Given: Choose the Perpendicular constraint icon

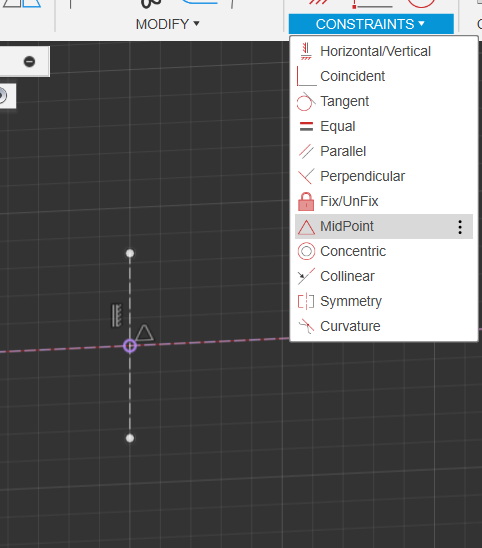Looking at the screenshot, I should click(306, 176).
